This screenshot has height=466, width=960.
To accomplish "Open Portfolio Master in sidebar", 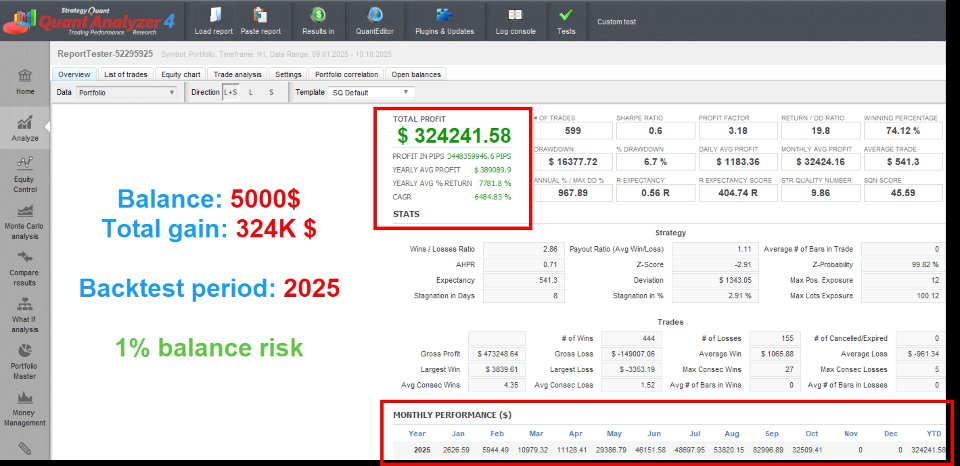I will 25,362.
